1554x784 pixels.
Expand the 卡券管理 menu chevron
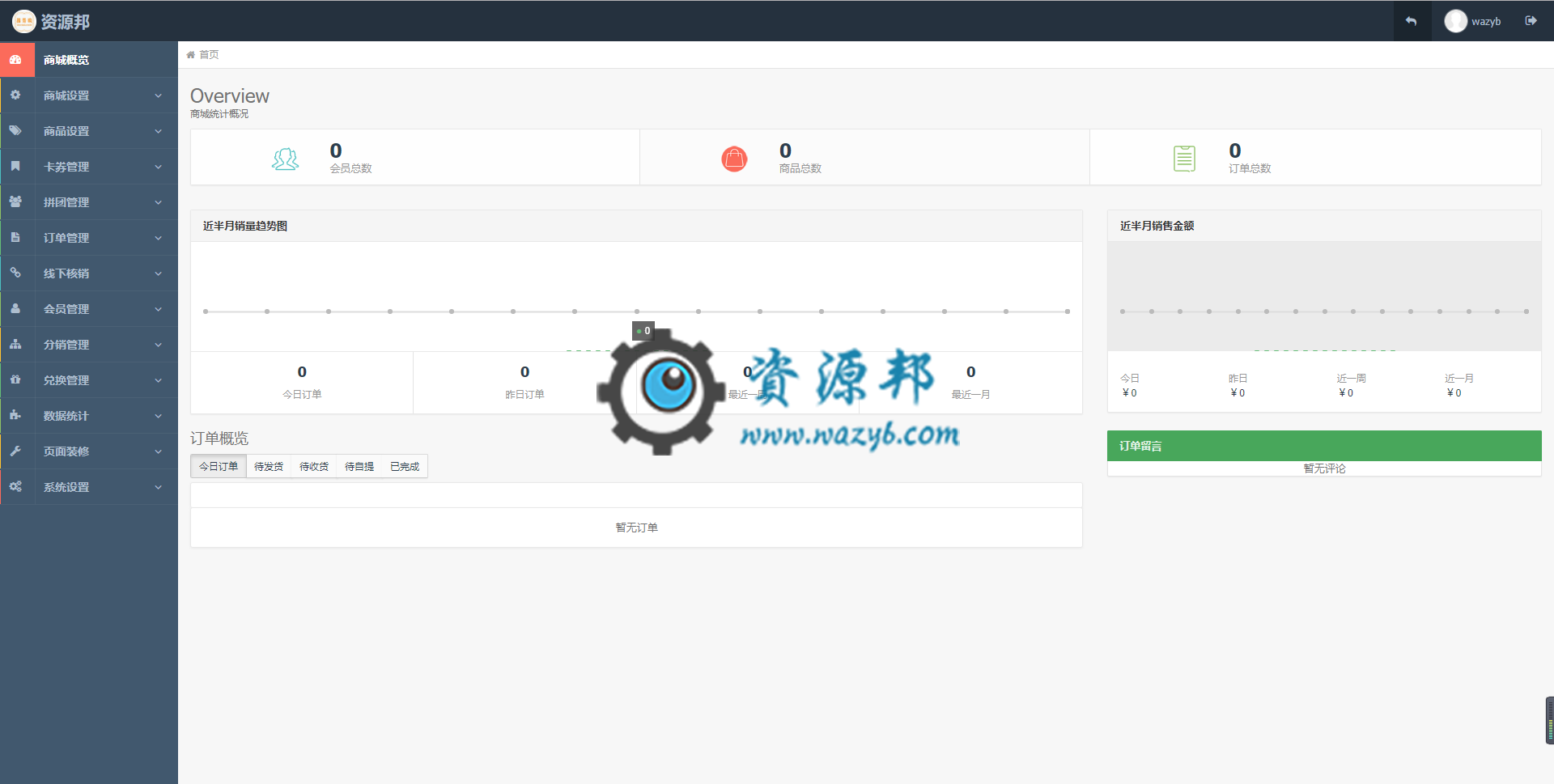[158, 167]
